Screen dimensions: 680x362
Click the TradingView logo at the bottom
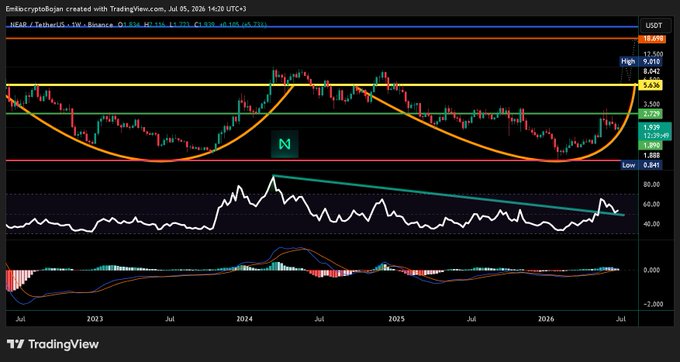coord(52,344)
